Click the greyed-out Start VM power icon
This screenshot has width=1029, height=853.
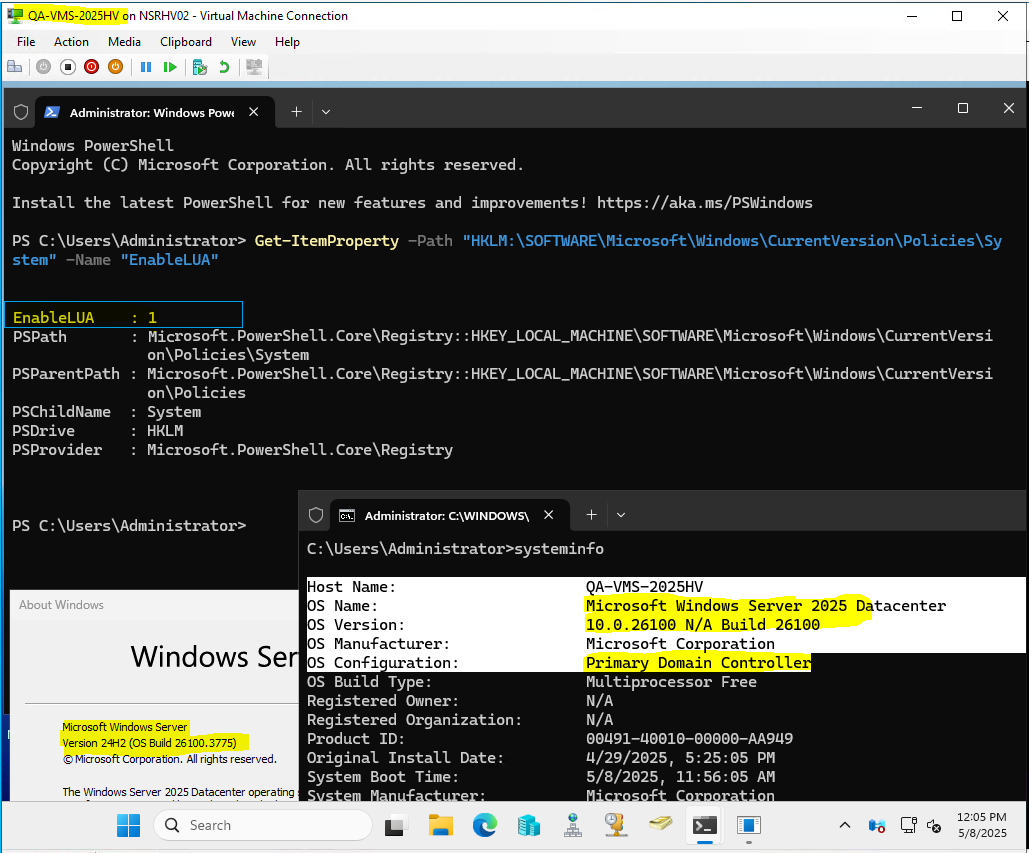(x=43, y=67)
